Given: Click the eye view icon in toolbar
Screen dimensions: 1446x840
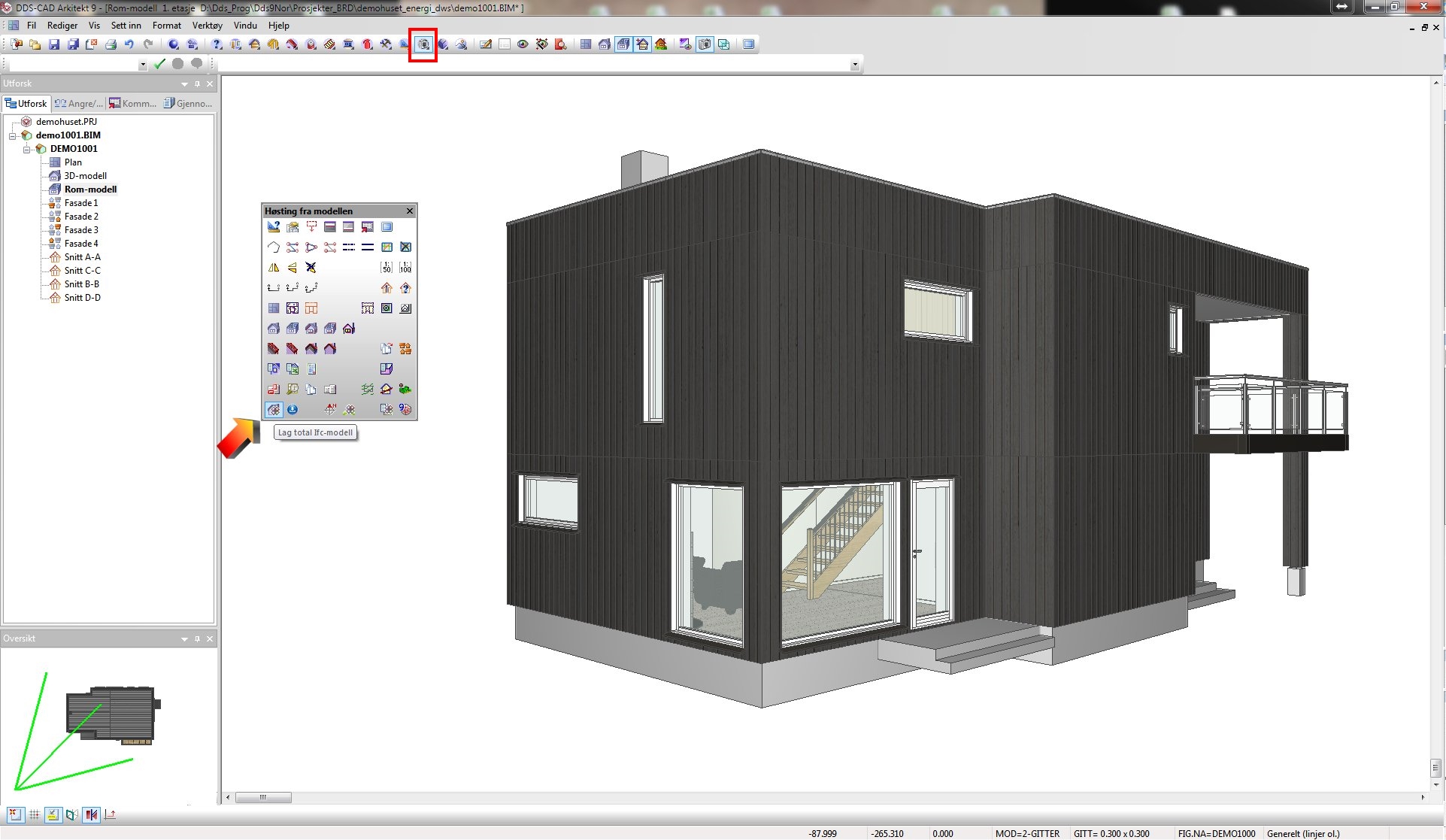Looking at the screenshot, I should point(523,44).
